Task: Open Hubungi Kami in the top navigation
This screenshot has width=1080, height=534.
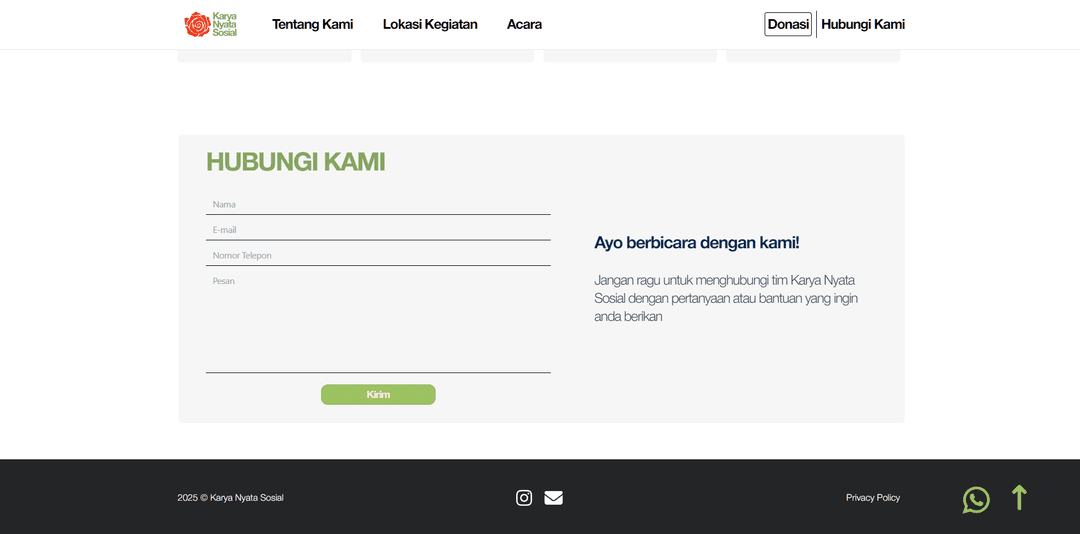Action: tap(863, 24)
